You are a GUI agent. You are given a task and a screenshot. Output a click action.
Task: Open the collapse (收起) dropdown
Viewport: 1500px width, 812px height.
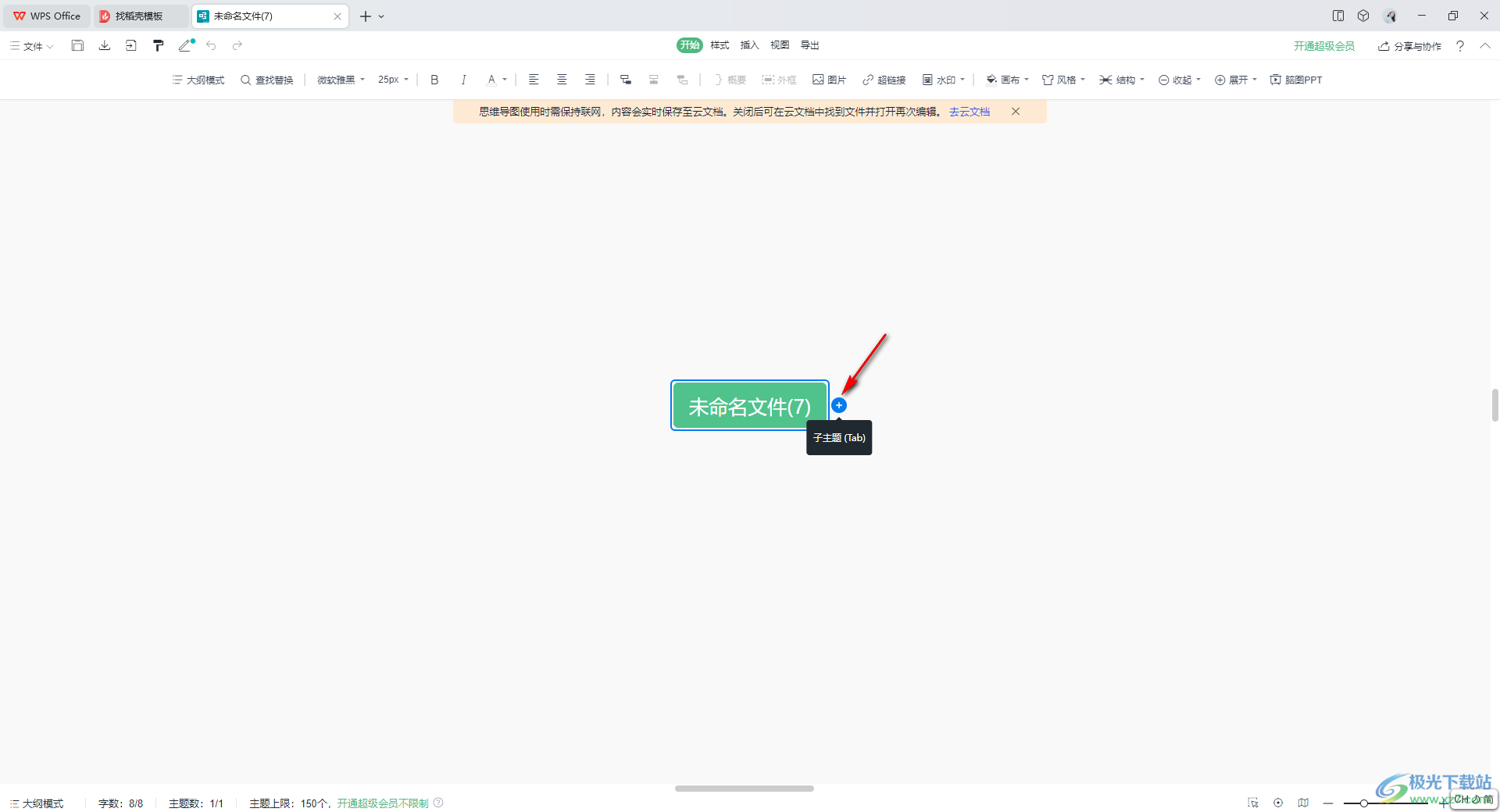[x=1180, y=80]
